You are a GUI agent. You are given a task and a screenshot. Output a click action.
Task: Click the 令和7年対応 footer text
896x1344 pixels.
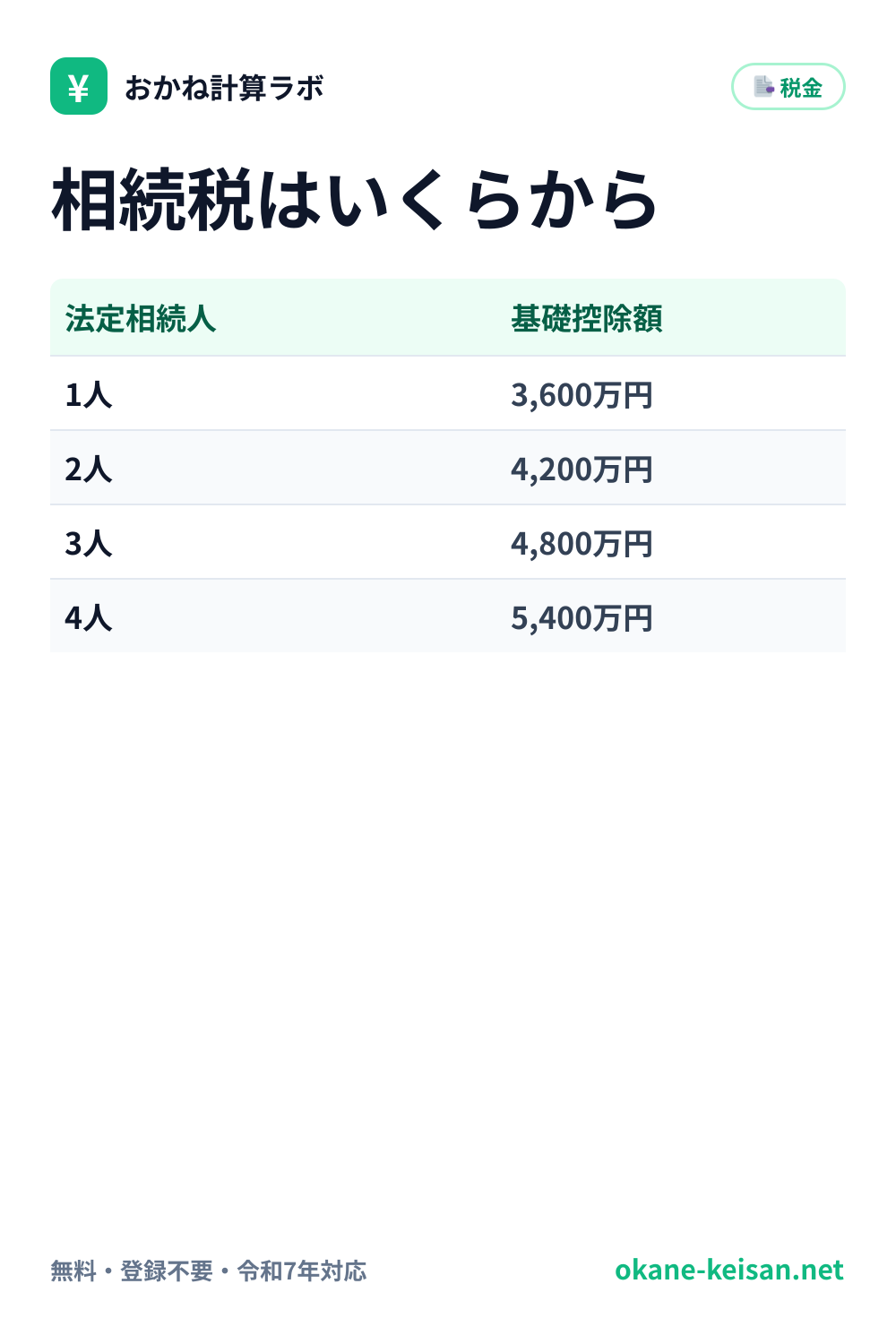302,1271
